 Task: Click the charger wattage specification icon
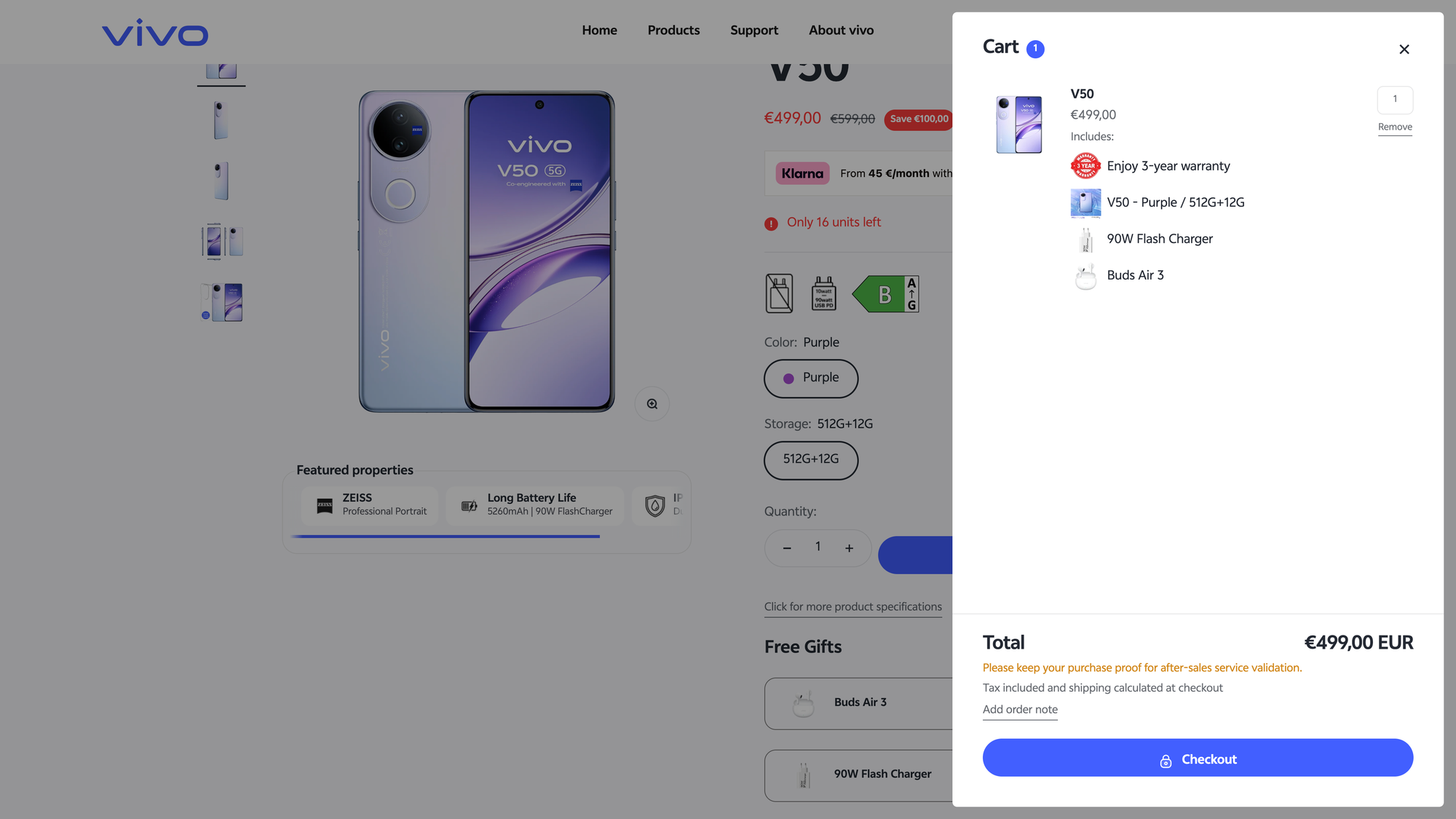pyautogui.click(x=823, y=293)
